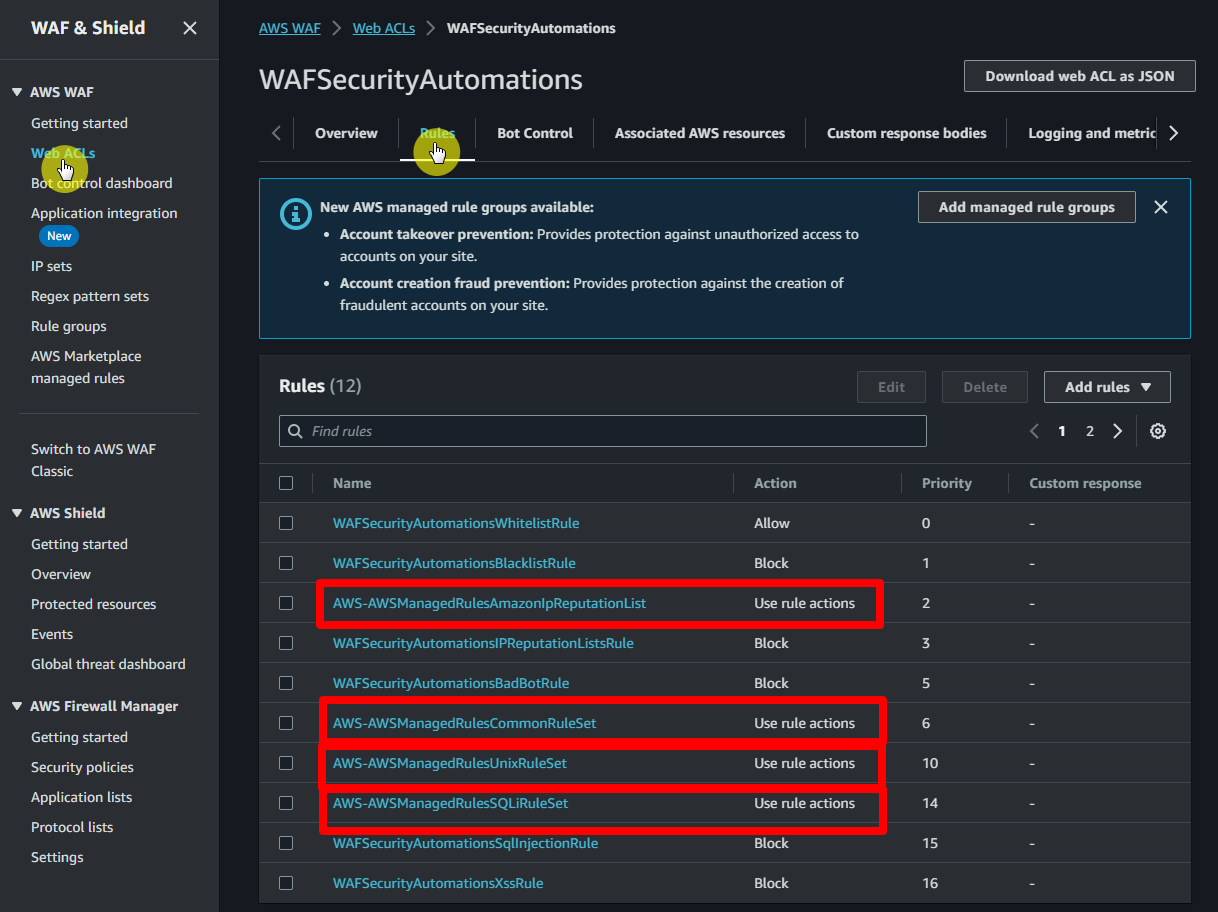The width and height of the screenshot is (1218, 912).
Task: Click the New badge under Application integration
Action: coord(59,236)
